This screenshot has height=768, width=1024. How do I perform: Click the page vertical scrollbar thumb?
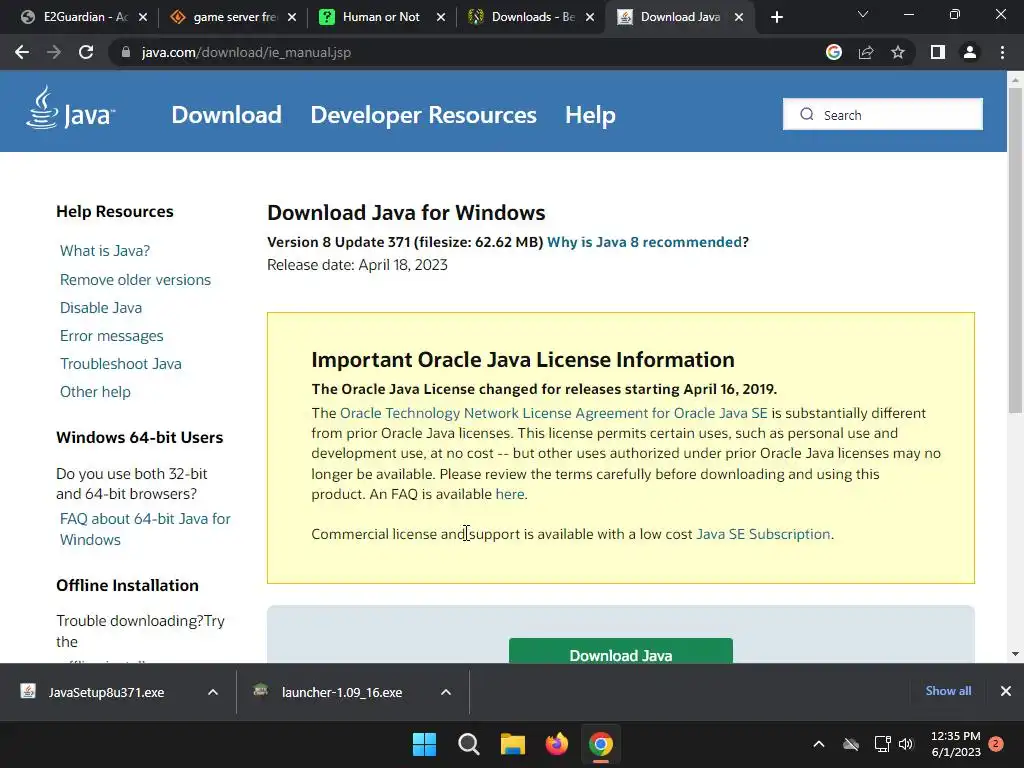pos(1015,250)
